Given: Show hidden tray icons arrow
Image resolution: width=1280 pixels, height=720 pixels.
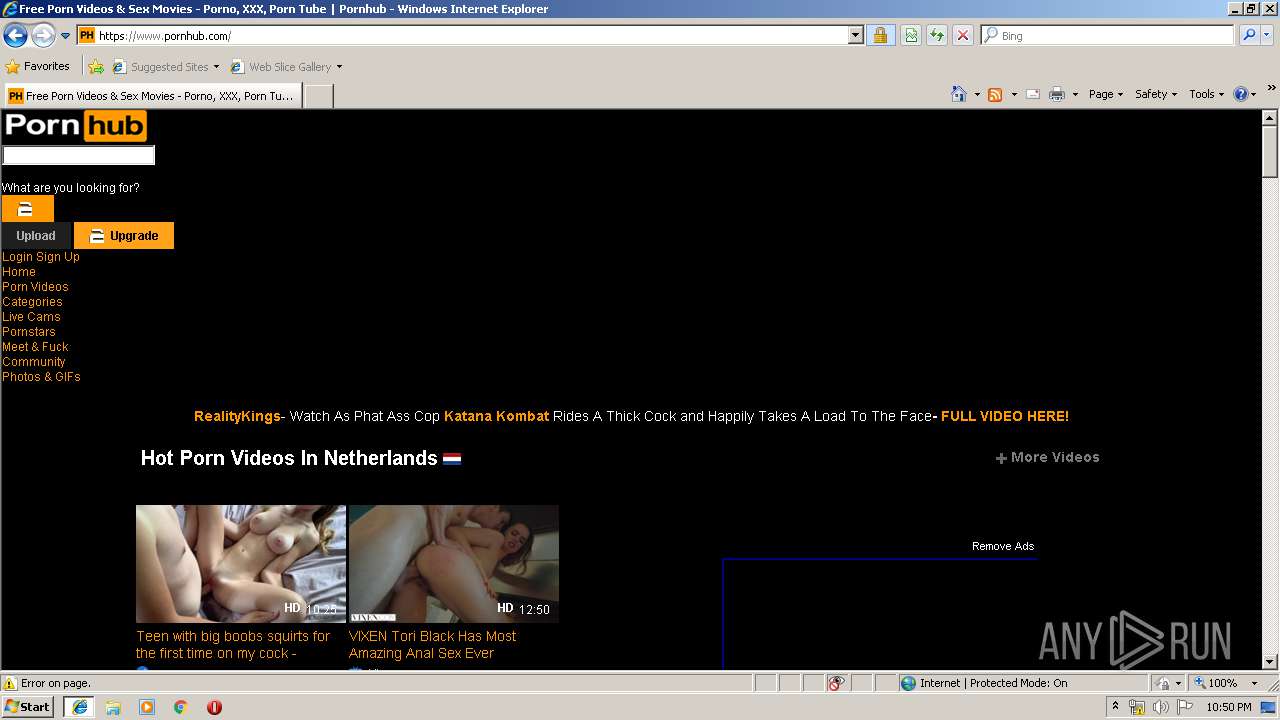Looking at the screenshot, I should 1116,707.
